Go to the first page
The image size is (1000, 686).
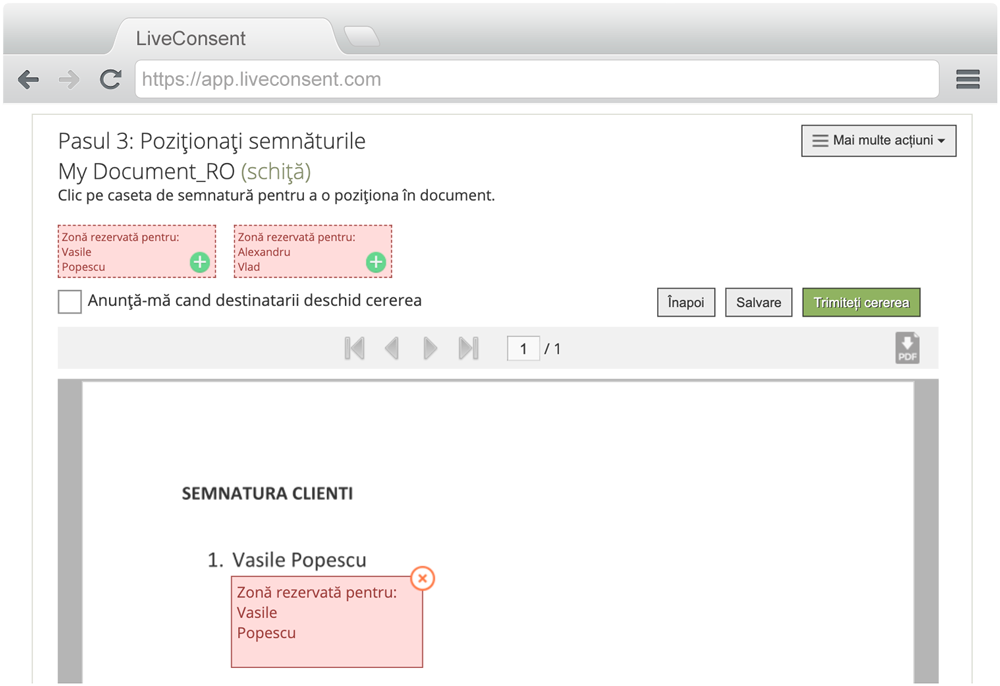click(354, 348)
